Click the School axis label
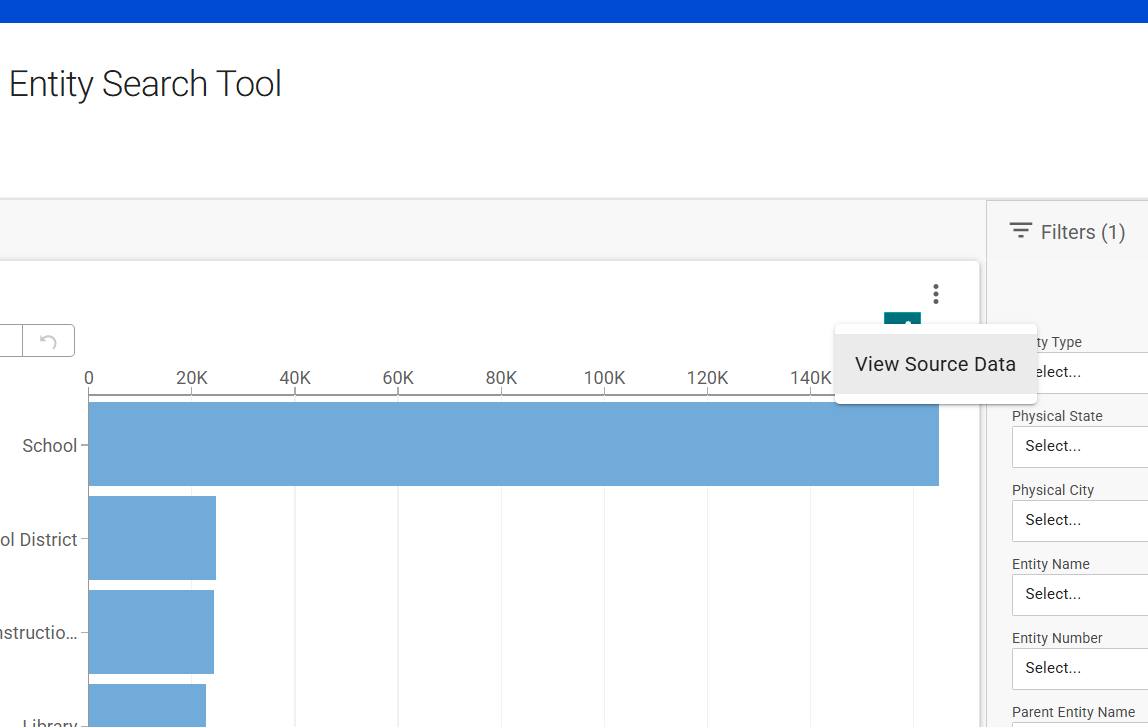This screenshot has height=727, width=1148. click(x=49, y=446)
